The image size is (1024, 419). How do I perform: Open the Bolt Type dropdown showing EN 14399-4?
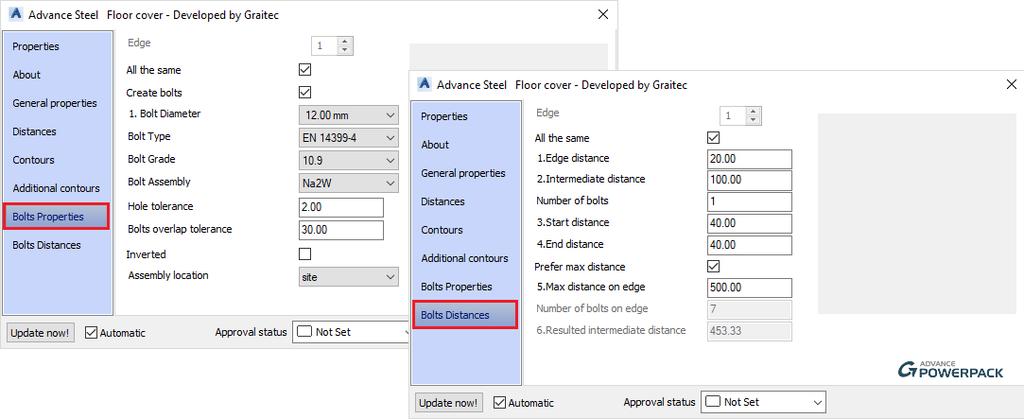point(349,138)
